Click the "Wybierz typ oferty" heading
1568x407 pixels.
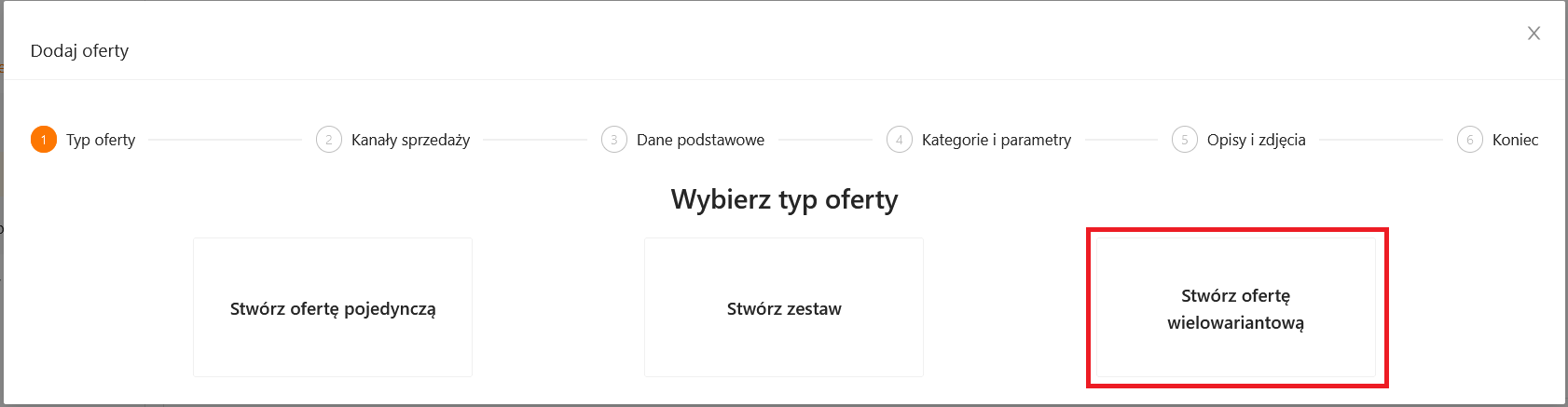(784, 199)
